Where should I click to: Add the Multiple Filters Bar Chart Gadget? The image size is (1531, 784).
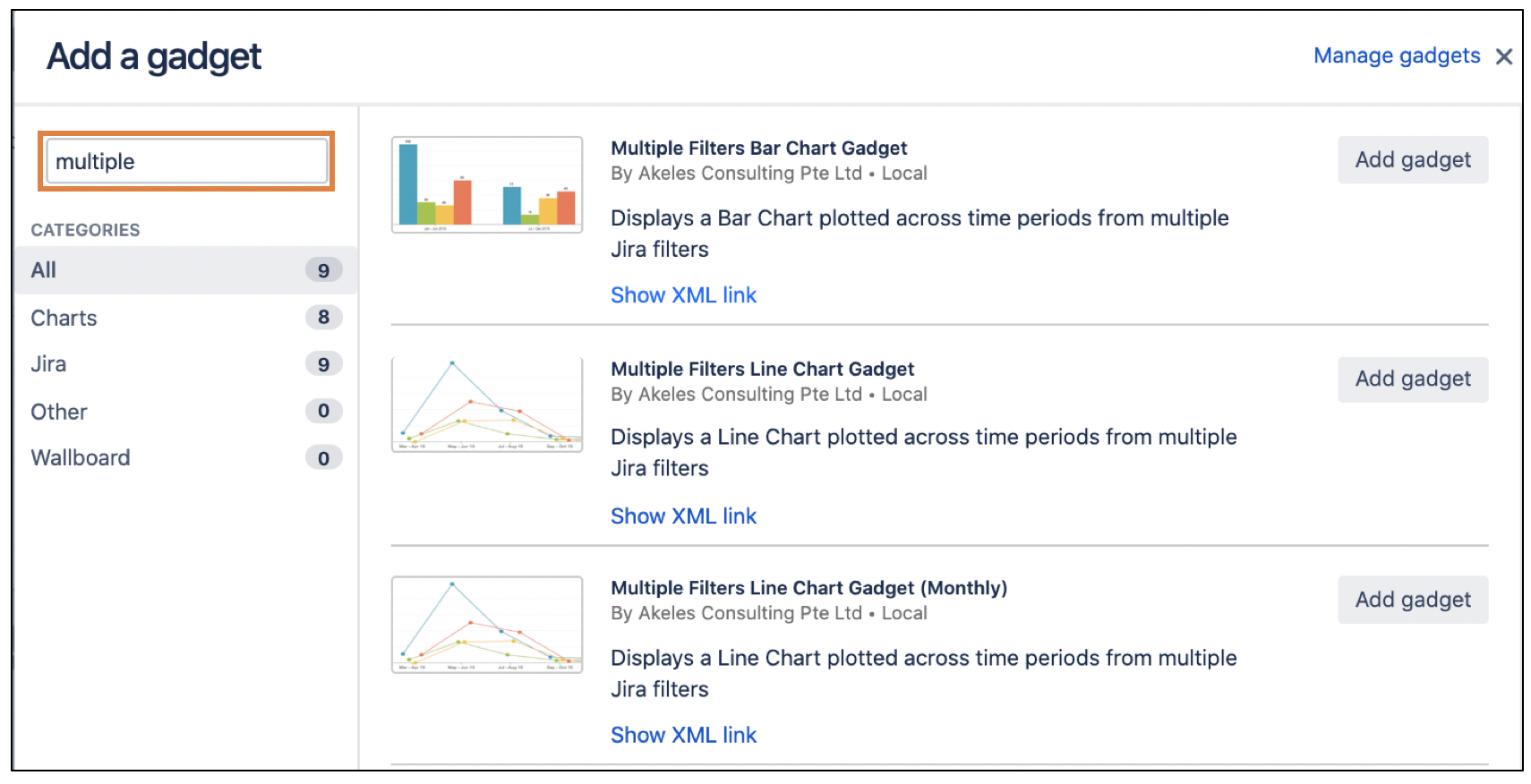click(1412, 159)
